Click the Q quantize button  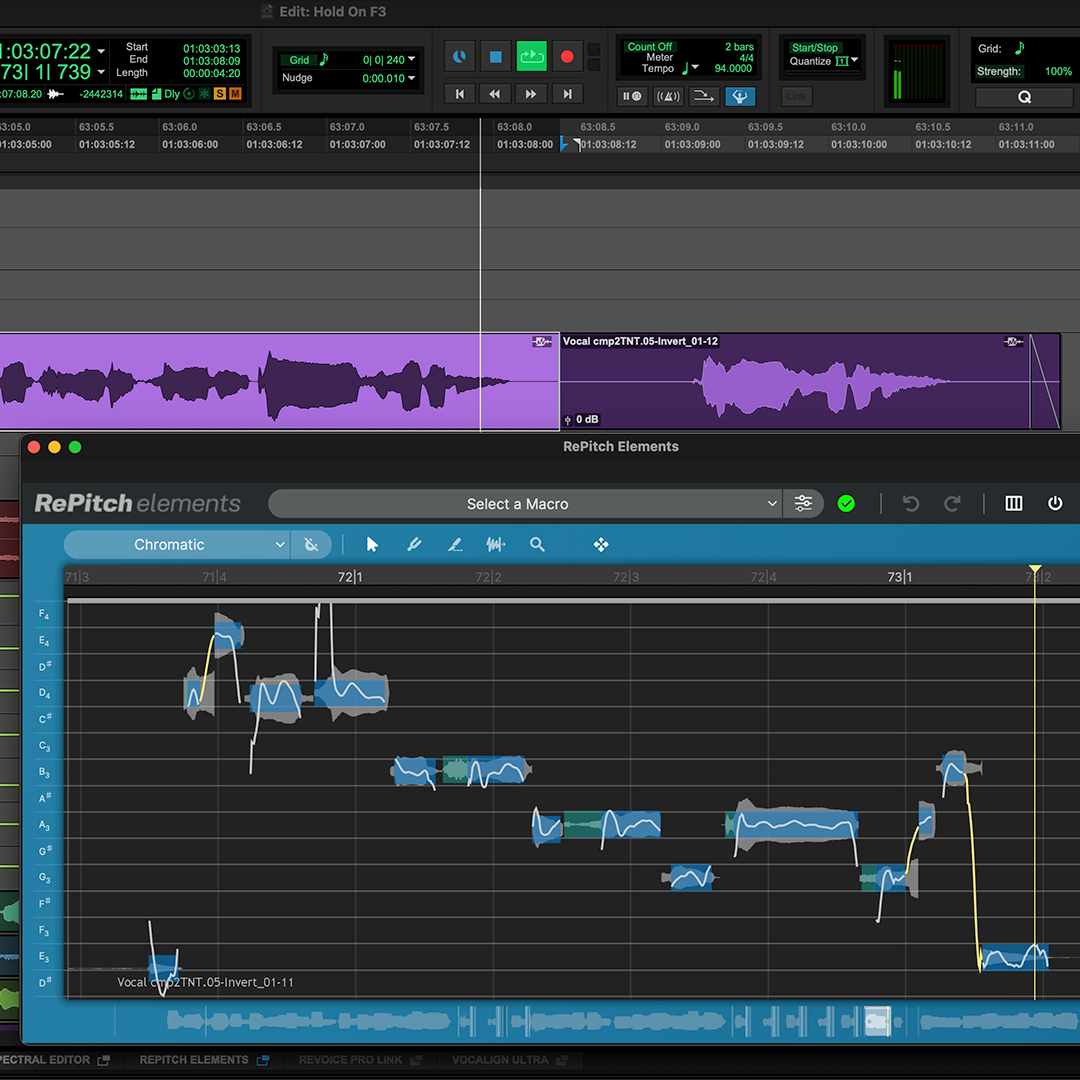tap(1024, 97)
